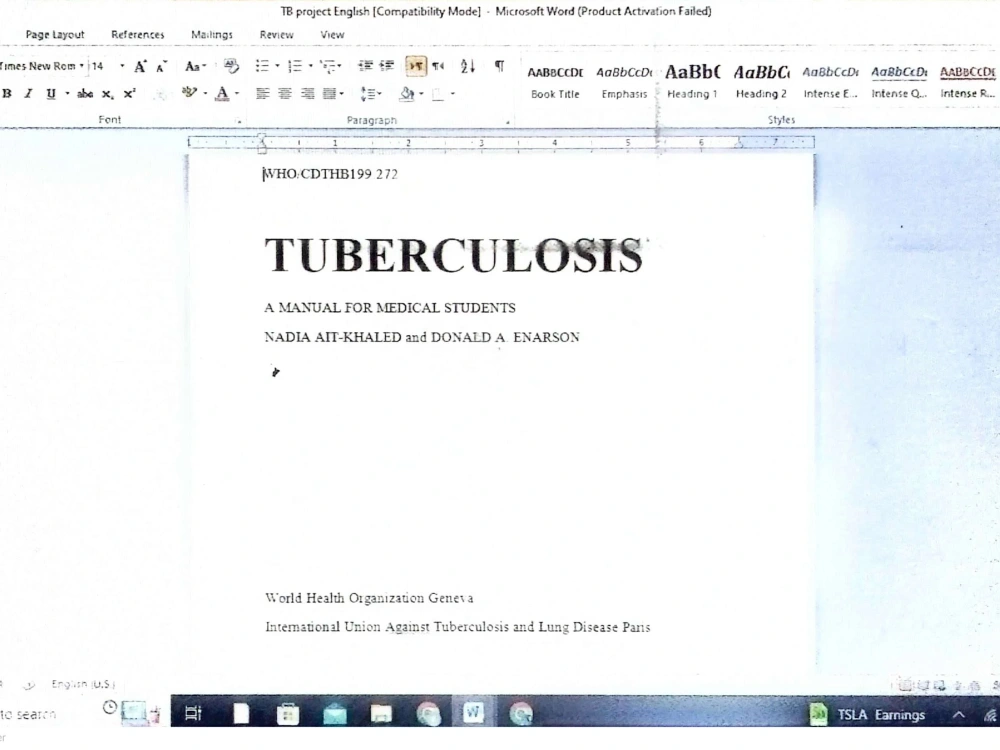Sort the selected text
Viewport: 1000px width, 750px height.
click(467, 66)
